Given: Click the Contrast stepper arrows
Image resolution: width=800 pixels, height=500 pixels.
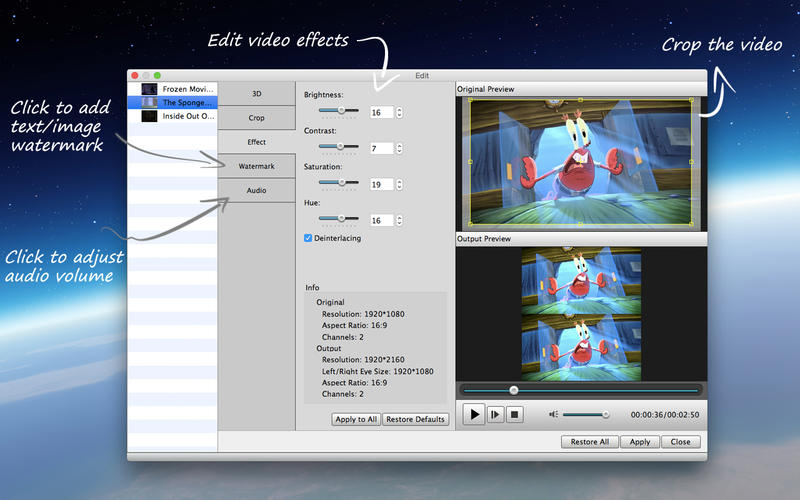Looking at the screenshot, I should 399,148.
